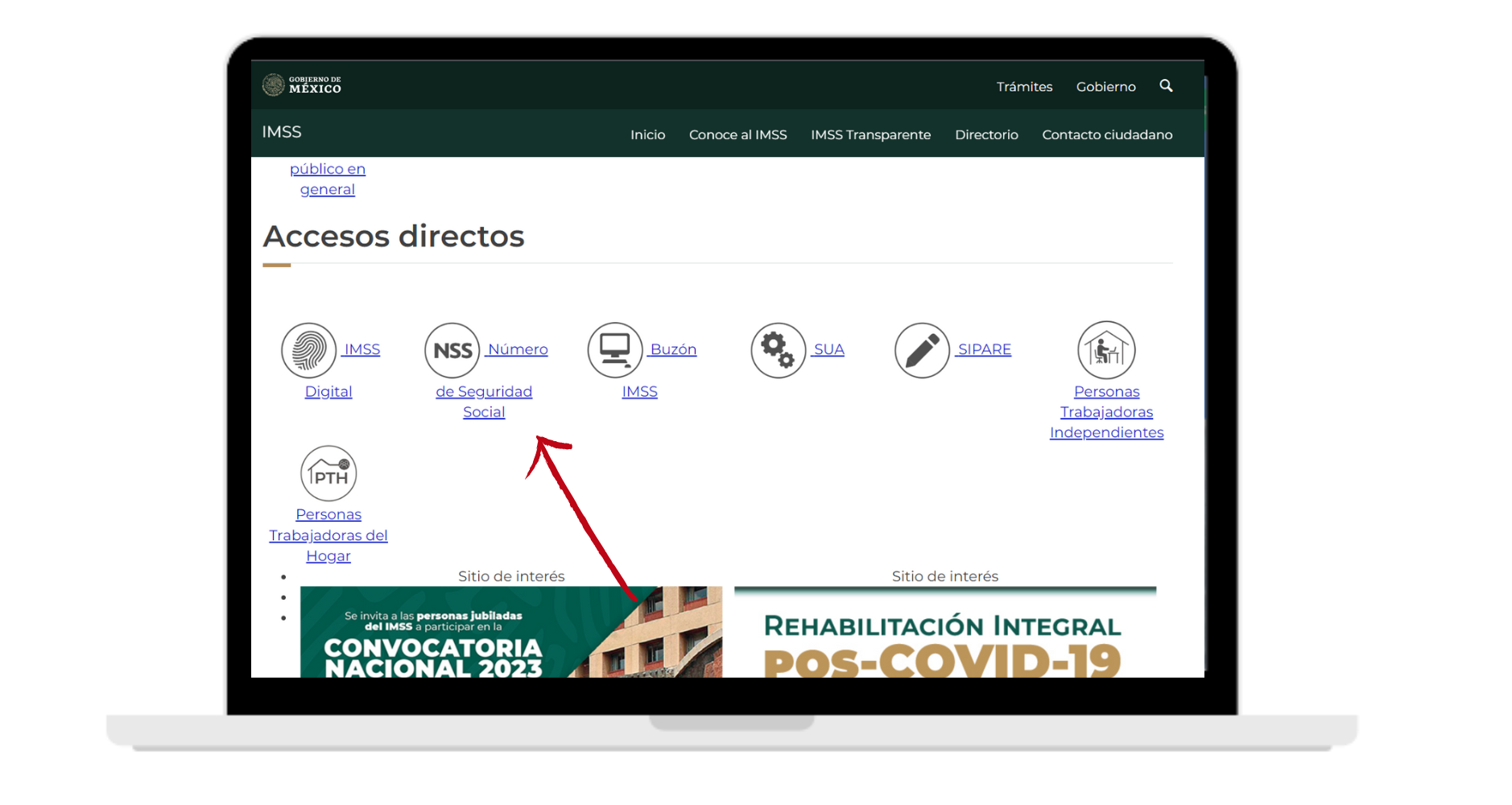This screenshot has width=1512, height=805.
Task: Click the Directorio navigation entry
Action: [986, 134]
